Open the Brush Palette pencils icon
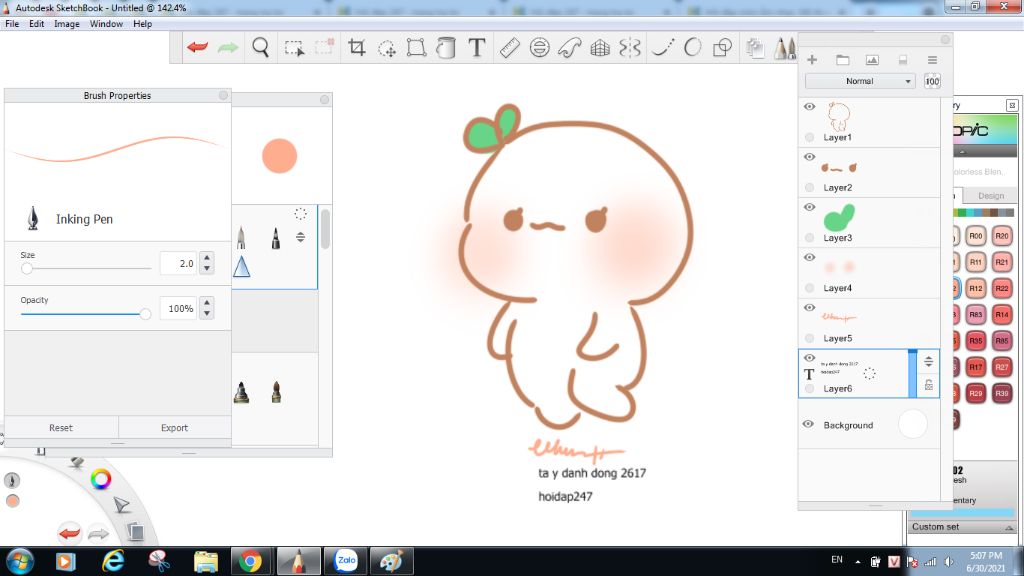 [x=785, y=48]
